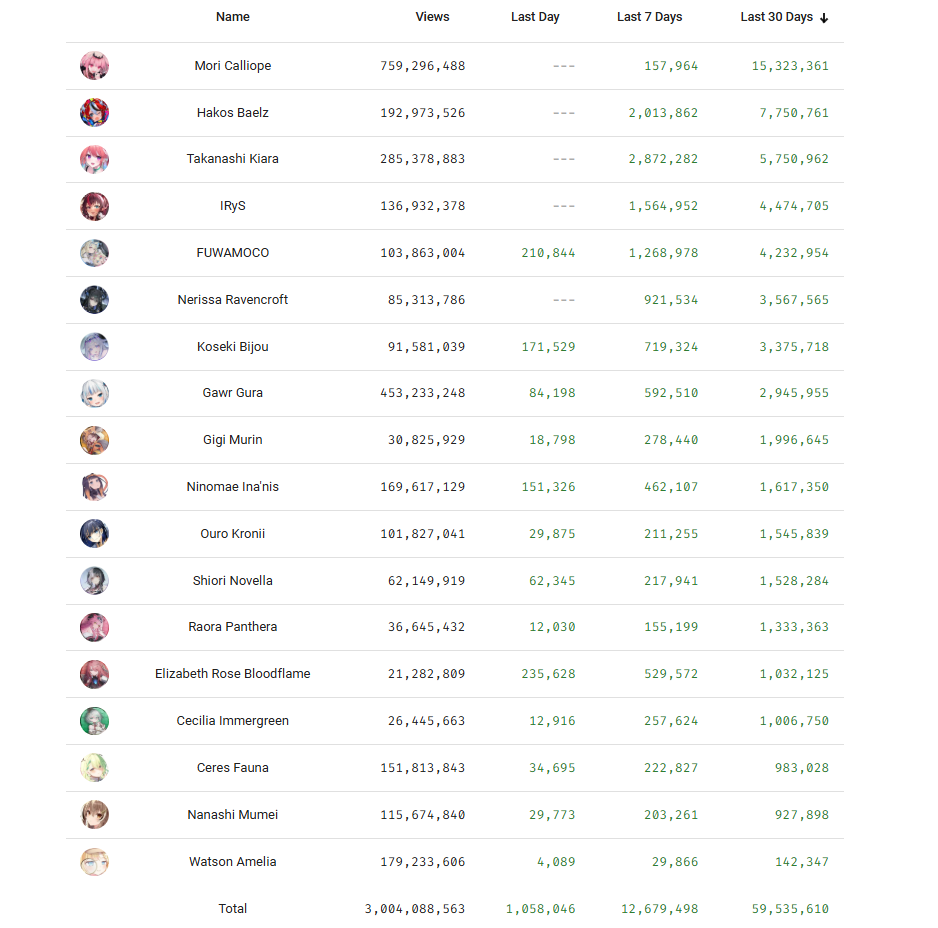The width and height of the screenshot is (938, 928).
Task: Open Elizabeth Rose Bloodflame name link
Action: click(233, 674)
